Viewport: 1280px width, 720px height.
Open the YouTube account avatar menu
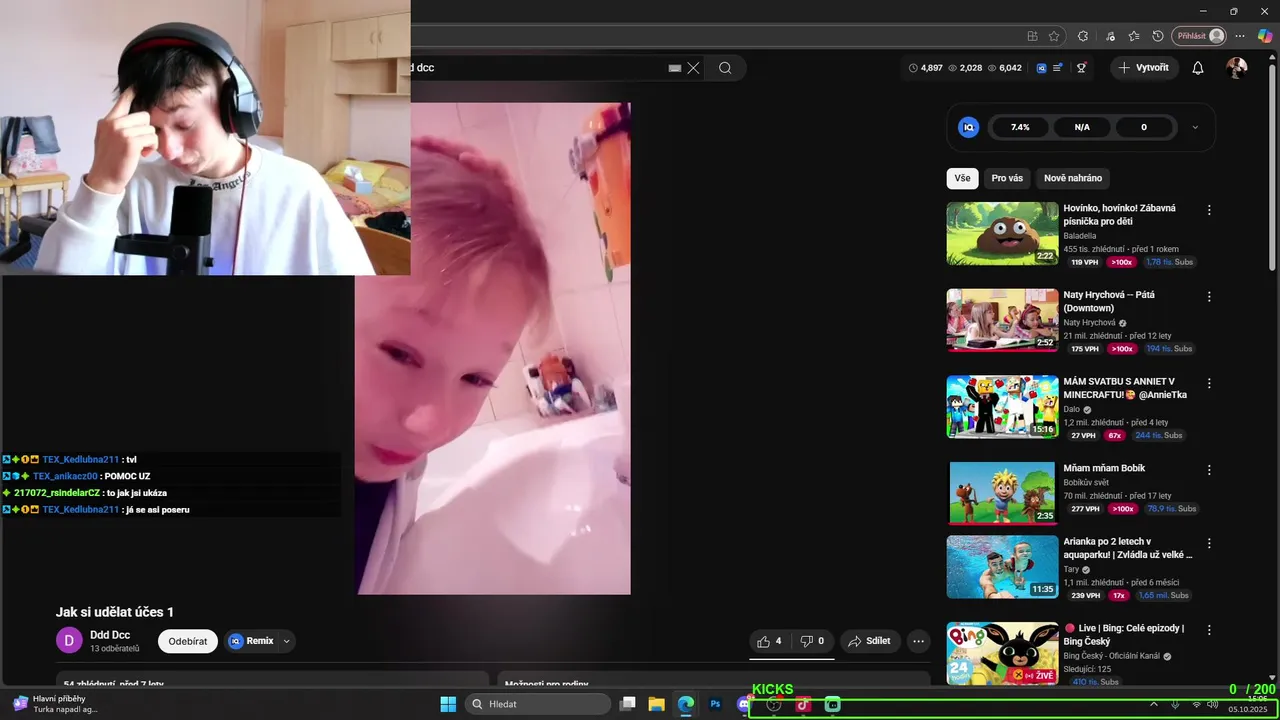tap(1237, 68)
